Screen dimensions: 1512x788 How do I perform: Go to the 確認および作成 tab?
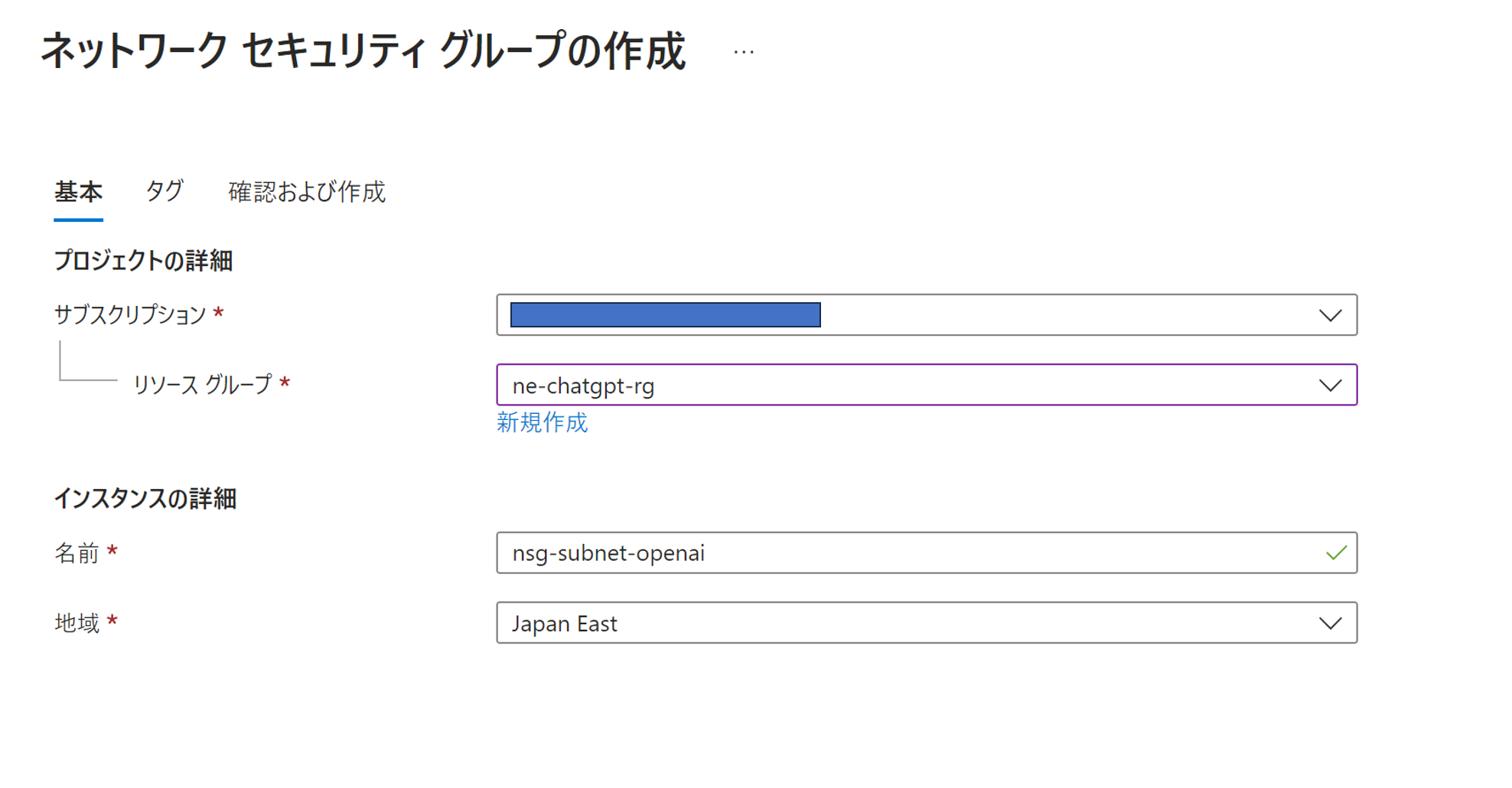307,191
